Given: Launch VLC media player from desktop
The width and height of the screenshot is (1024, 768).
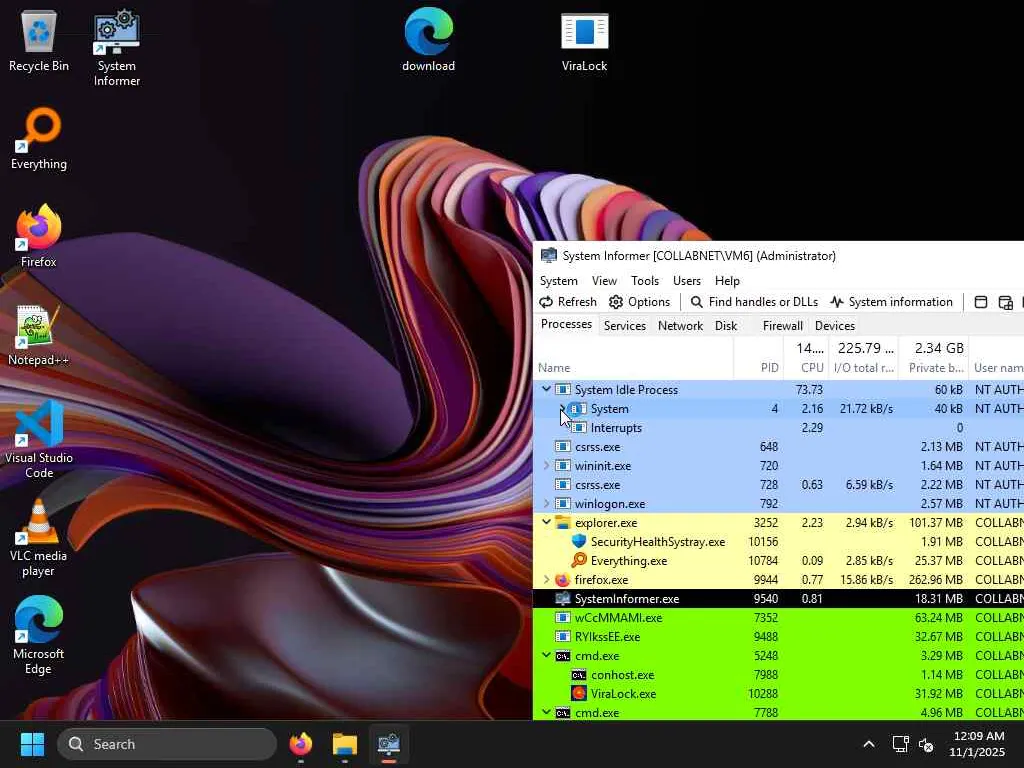Looking at the screenshot, I should 38,537.
